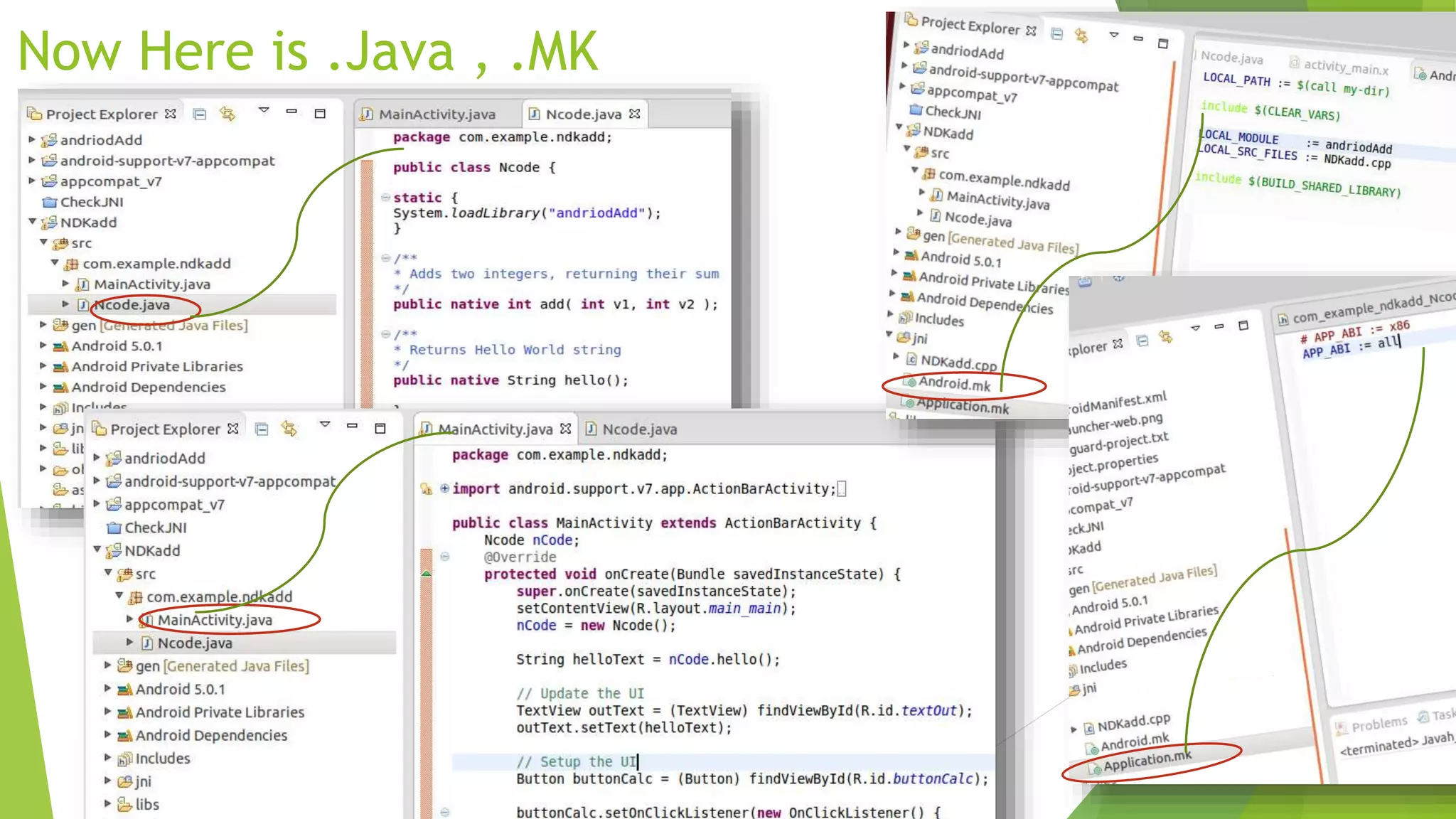Open View Menu arrow in top-left Project Explorer
Viewport: 1456px width, 819px height.
264,110
